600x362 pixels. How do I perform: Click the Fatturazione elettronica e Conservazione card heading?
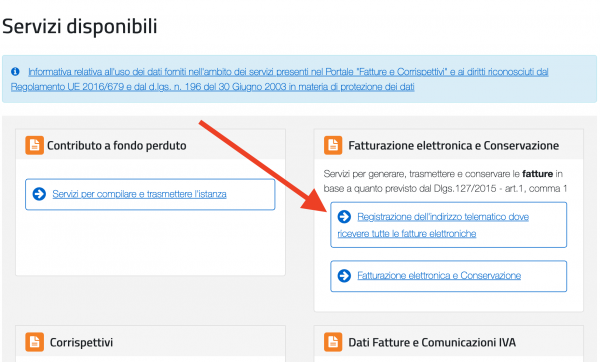click(453, 146)
